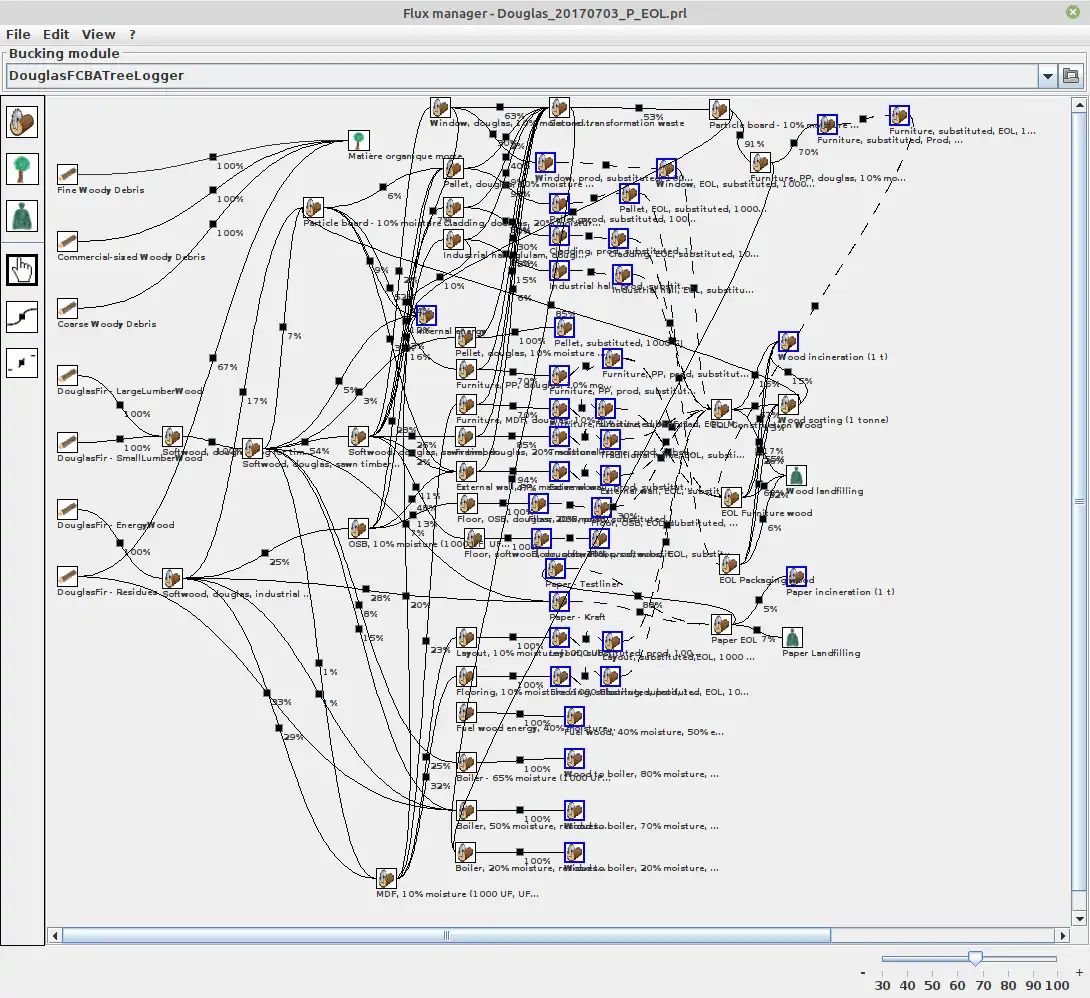Toggle the solid link drawing tool
The width and height of the screenshot is (1090, 998).
click(x=22, y=317)
